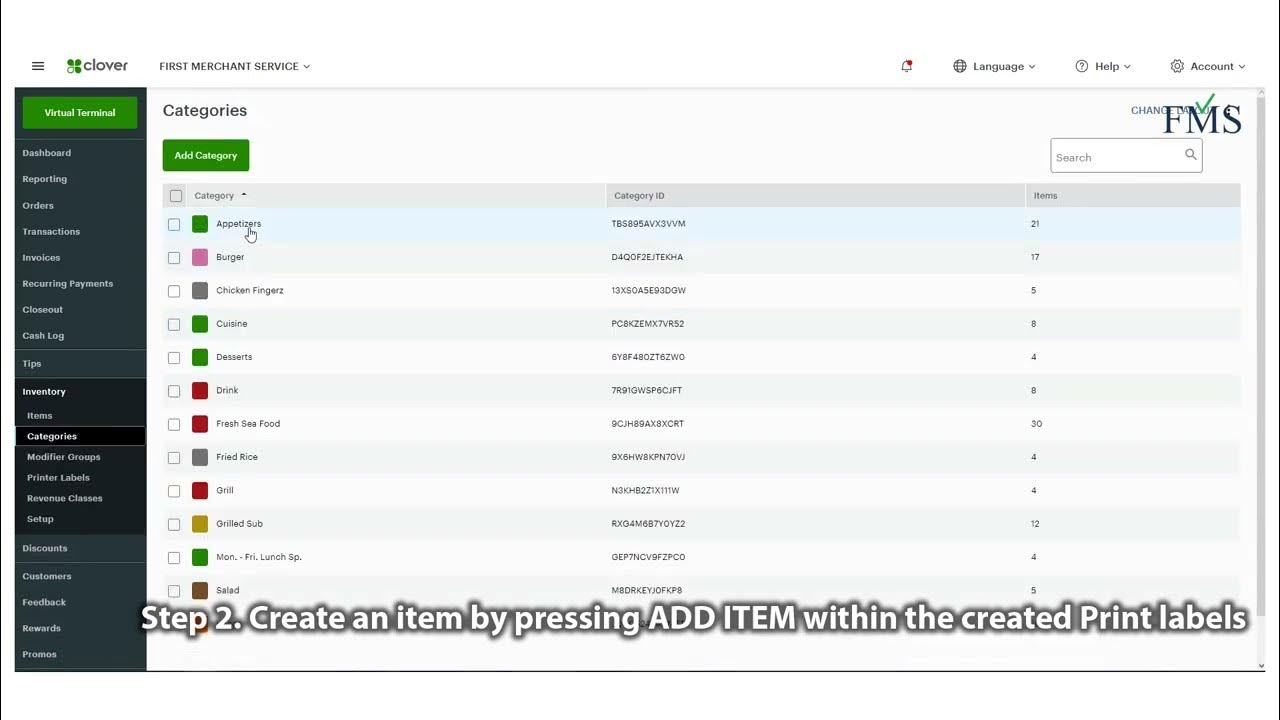Check the Burger row checkbox
This screenshot has width=1280, height=720.
tap(174, 258)
